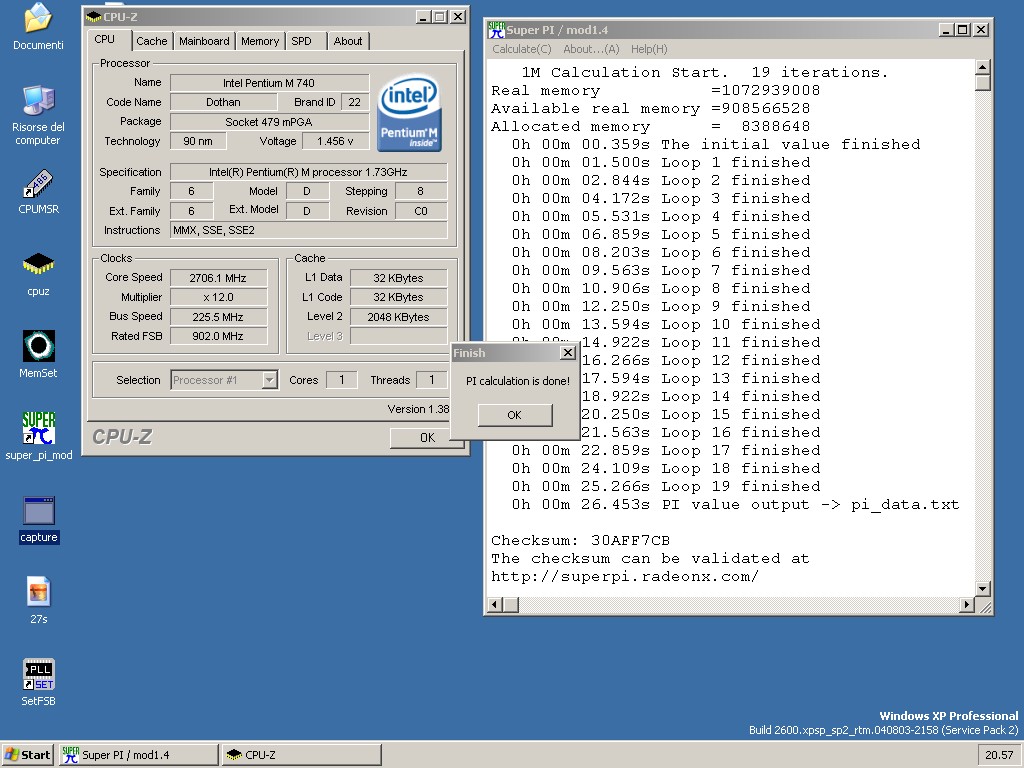Switch to Super PI / mod1.4 taskbar button
This screenshot has width=1024, height=768.
coord(138,754)
